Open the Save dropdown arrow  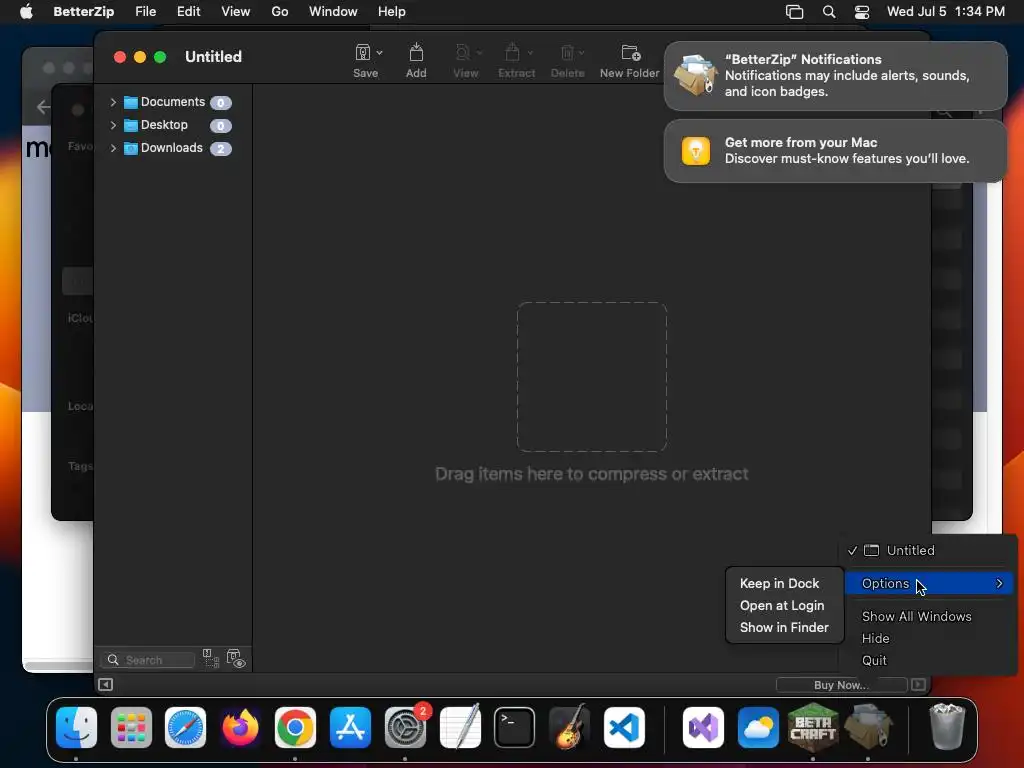[379, 53]
